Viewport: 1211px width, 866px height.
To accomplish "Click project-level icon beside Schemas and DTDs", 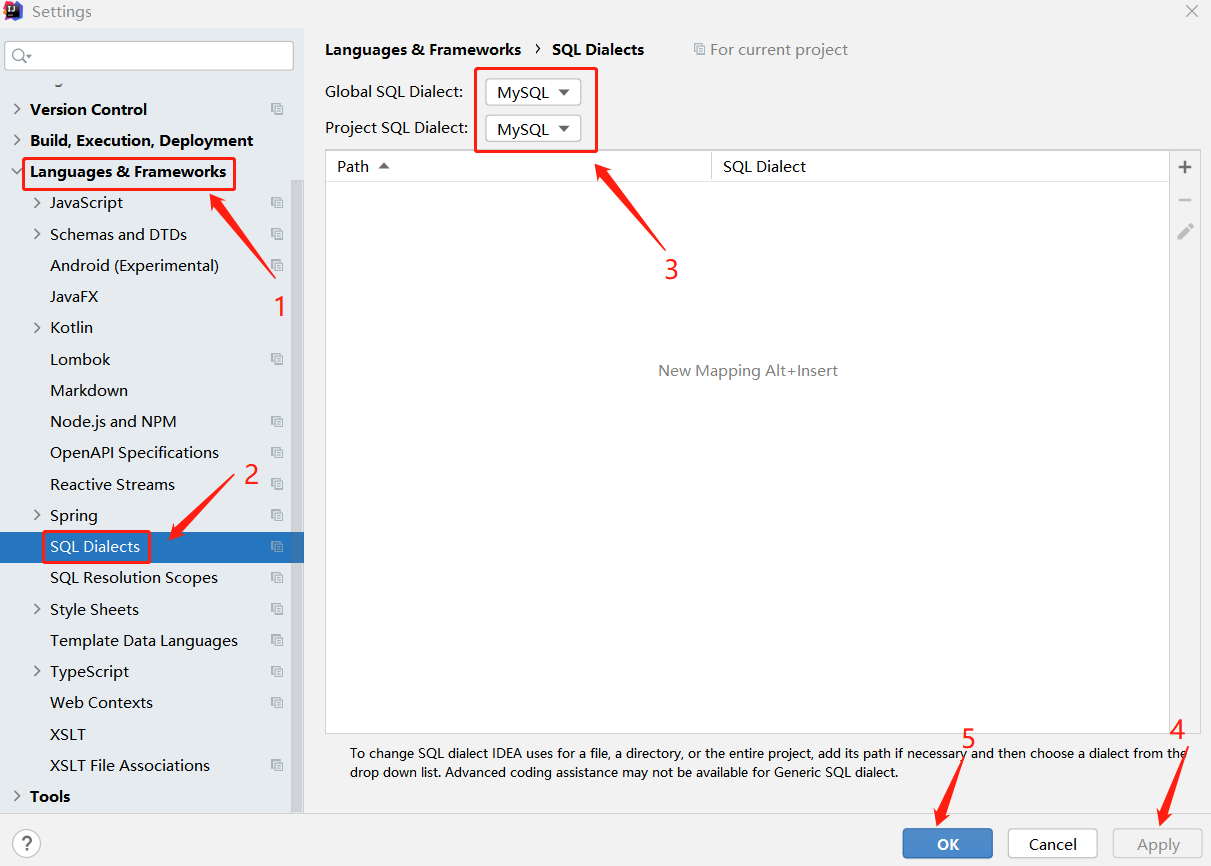I will click(x=277, y=235).
